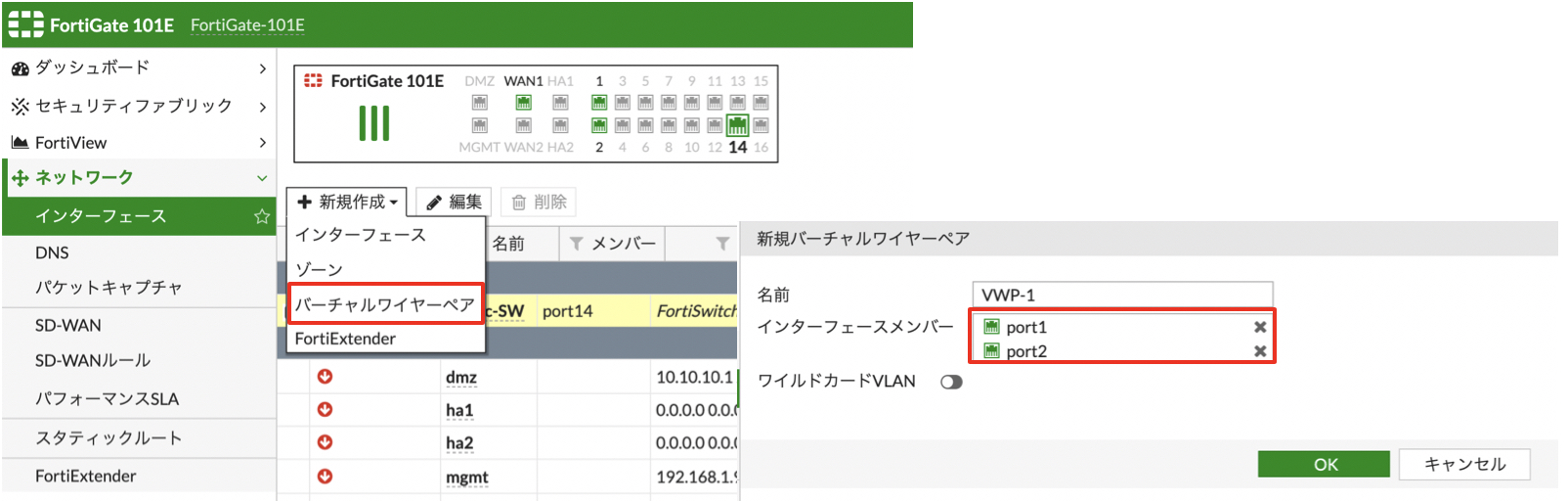The image size is (1568, 501).
Task: Open the ダッシュボード menu
Action: tap(93, 68)
